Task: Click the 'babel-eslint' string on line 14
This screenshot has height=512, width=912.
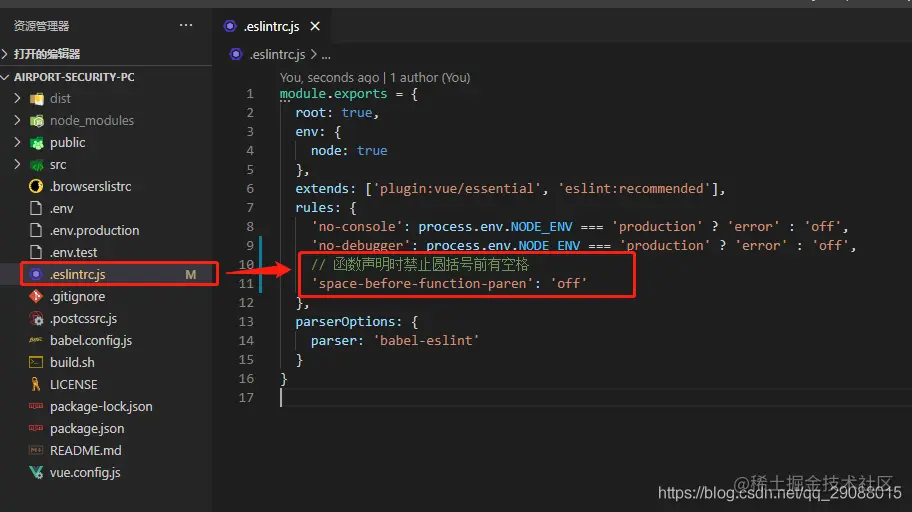Action: (x=426, y=340)
